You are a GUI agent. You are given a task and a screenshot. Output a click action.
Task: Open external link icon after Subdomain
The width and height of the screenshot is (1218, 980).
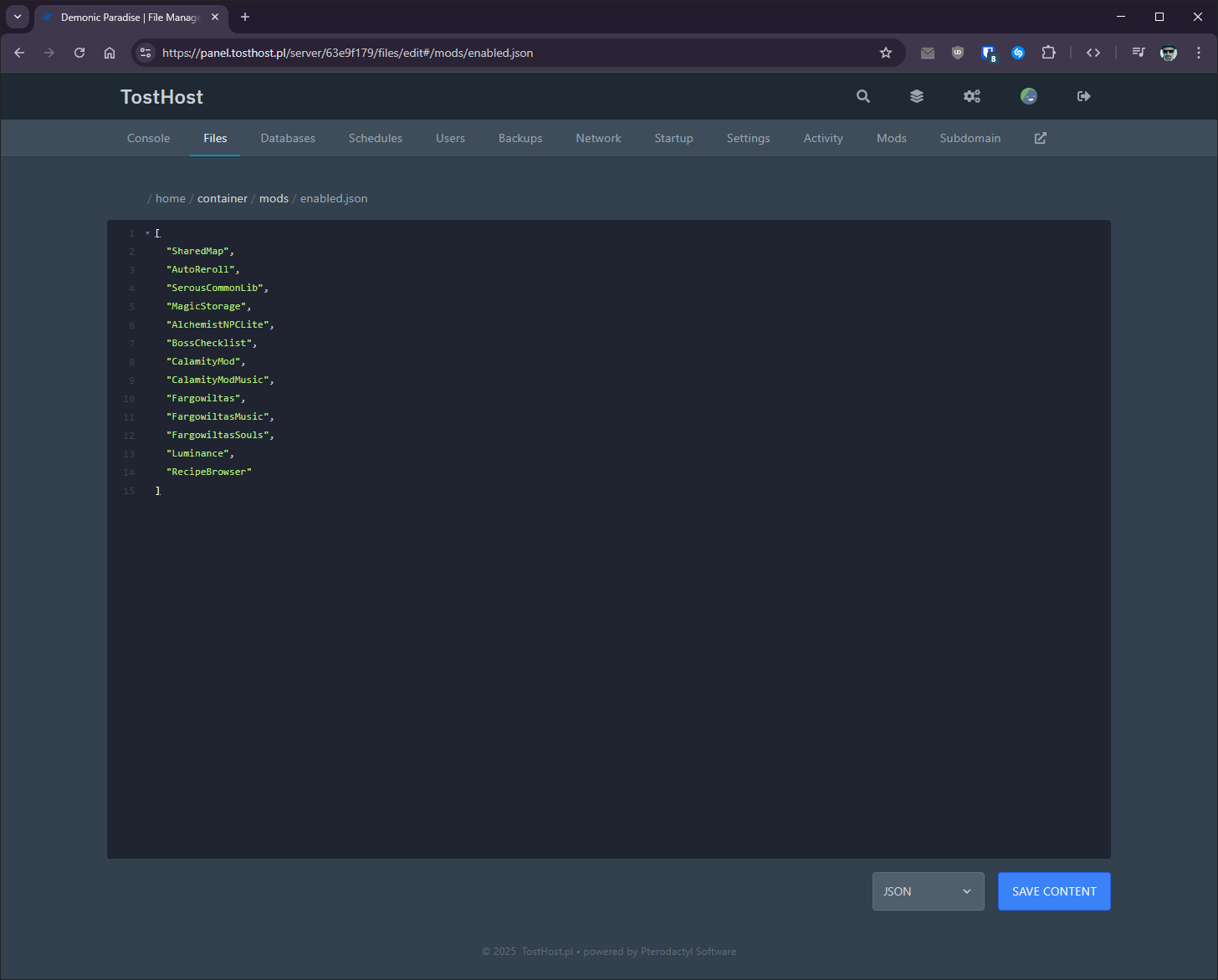pyautogui.click(x=1041, y=138)
